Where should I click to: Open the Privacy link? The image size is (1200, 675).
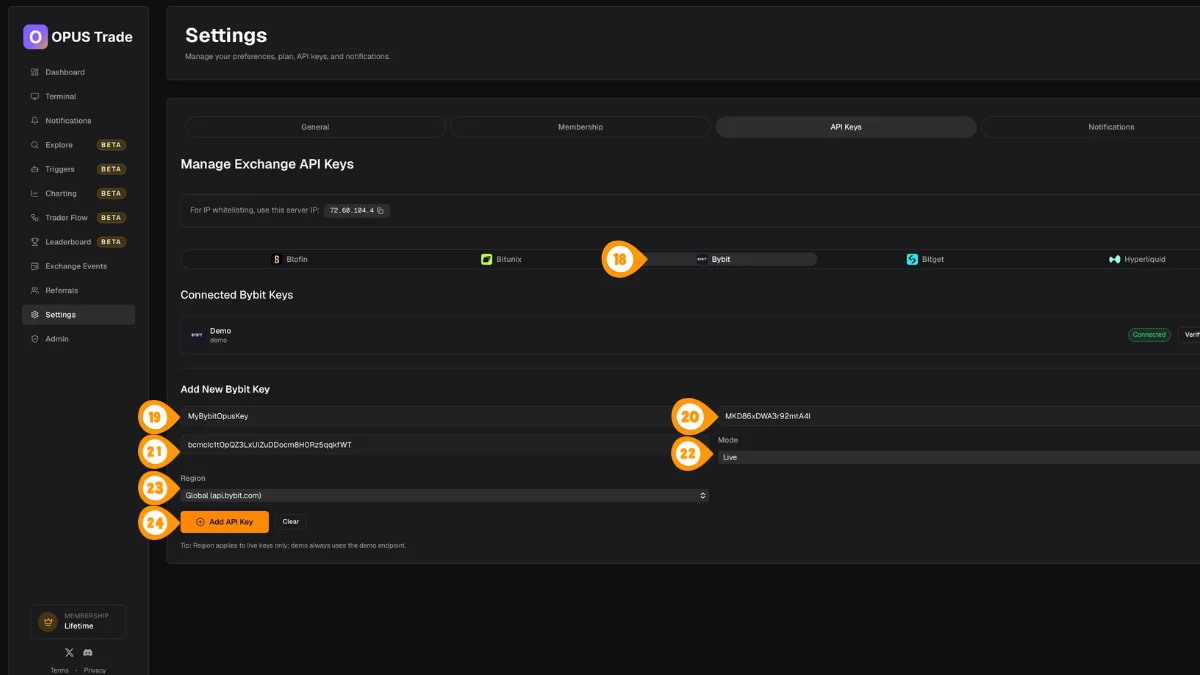[x=95, y=670]
